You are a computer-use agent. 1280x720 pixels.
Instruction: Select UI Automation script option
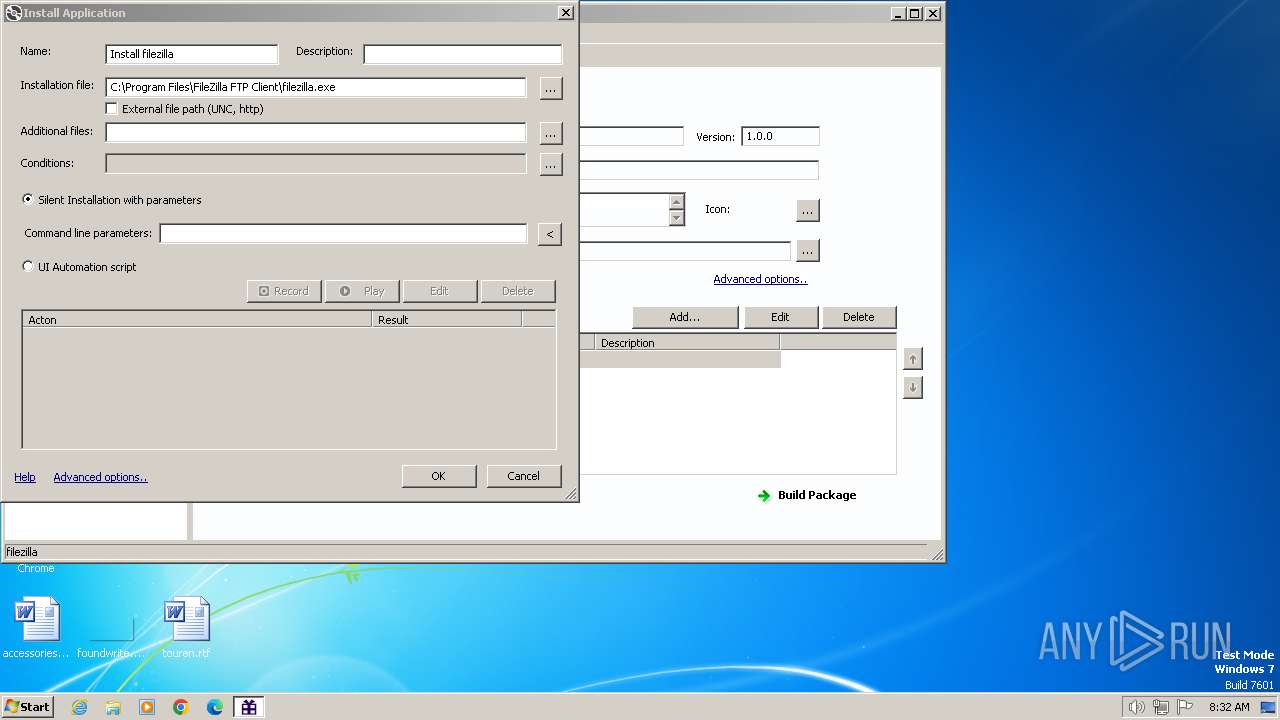click(28, 266)
